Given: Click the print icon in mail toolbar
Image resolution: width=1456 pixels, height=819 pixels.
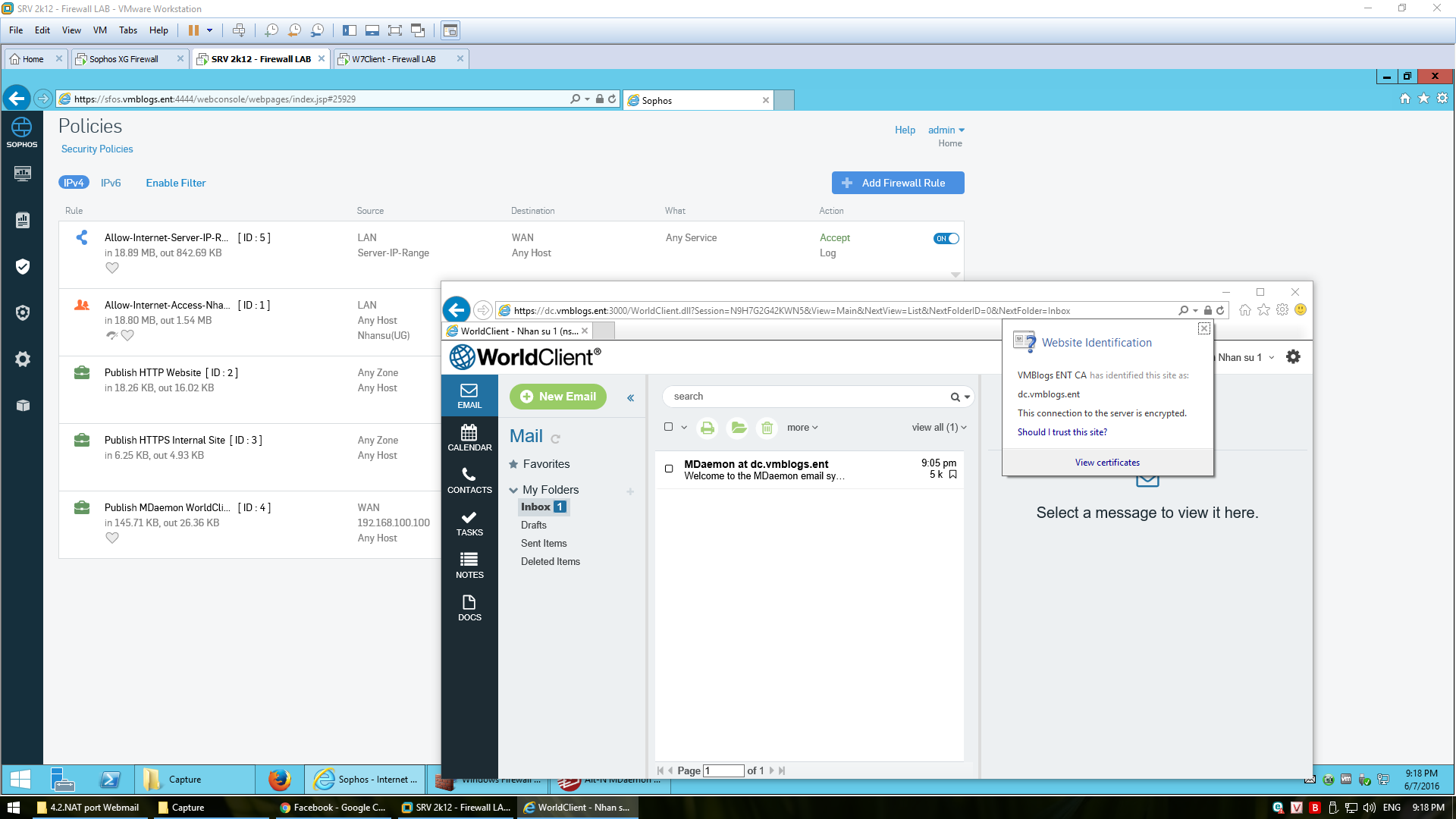Looking at the screenshot, I should pyautogui.click(x=707, y=428).
